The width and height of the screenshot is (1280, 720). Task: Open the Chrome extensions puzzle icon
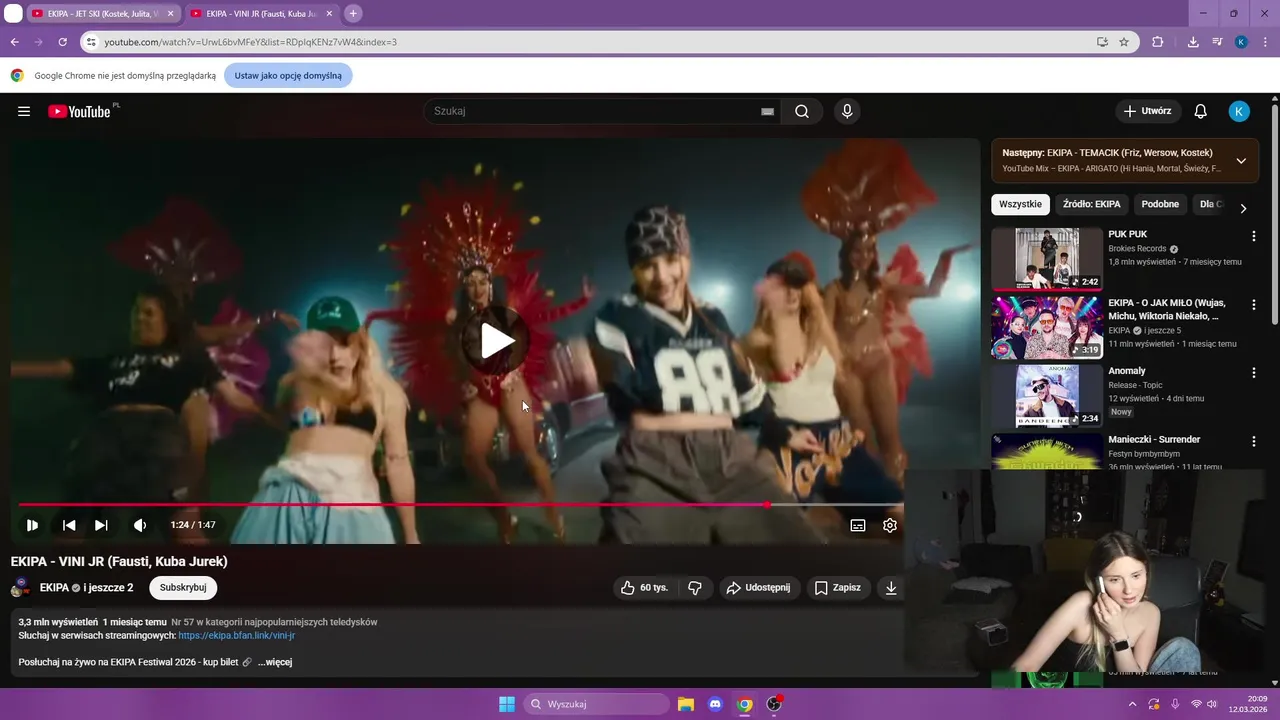pyautogui.click(x=1158, y=42)
